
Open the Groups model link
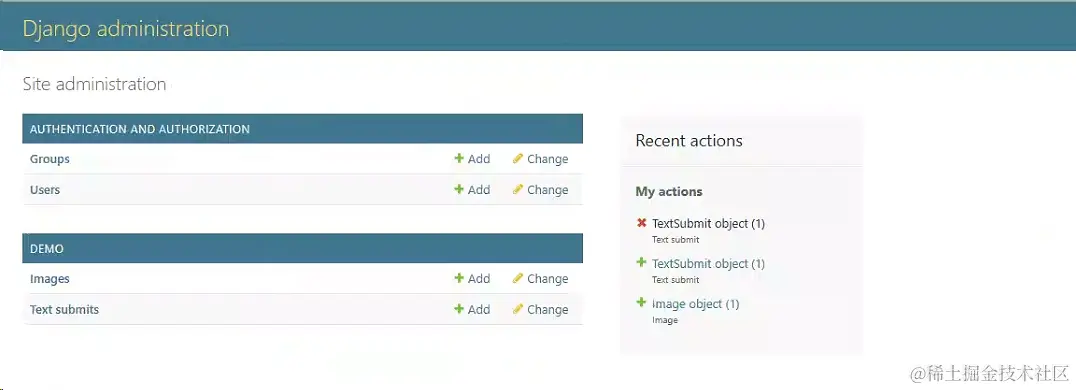49,159
